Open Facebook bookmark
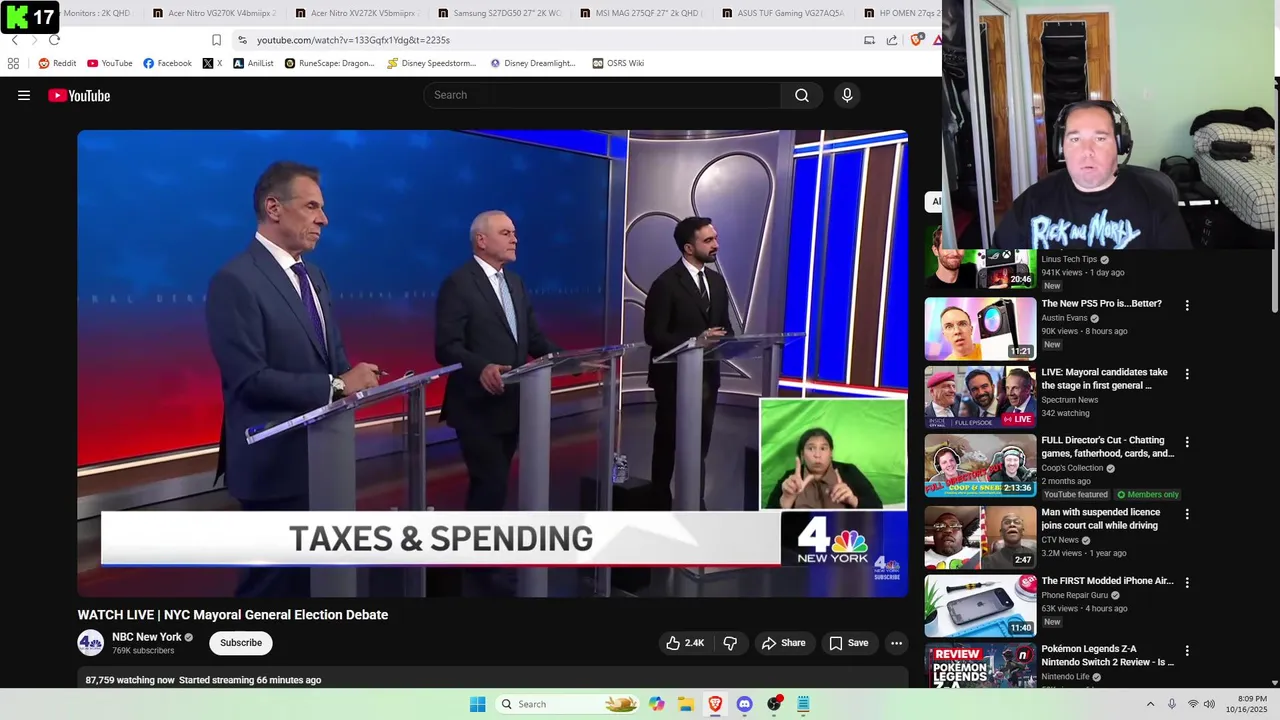Viewport: 1280px width, 720px height. (167, 63)
